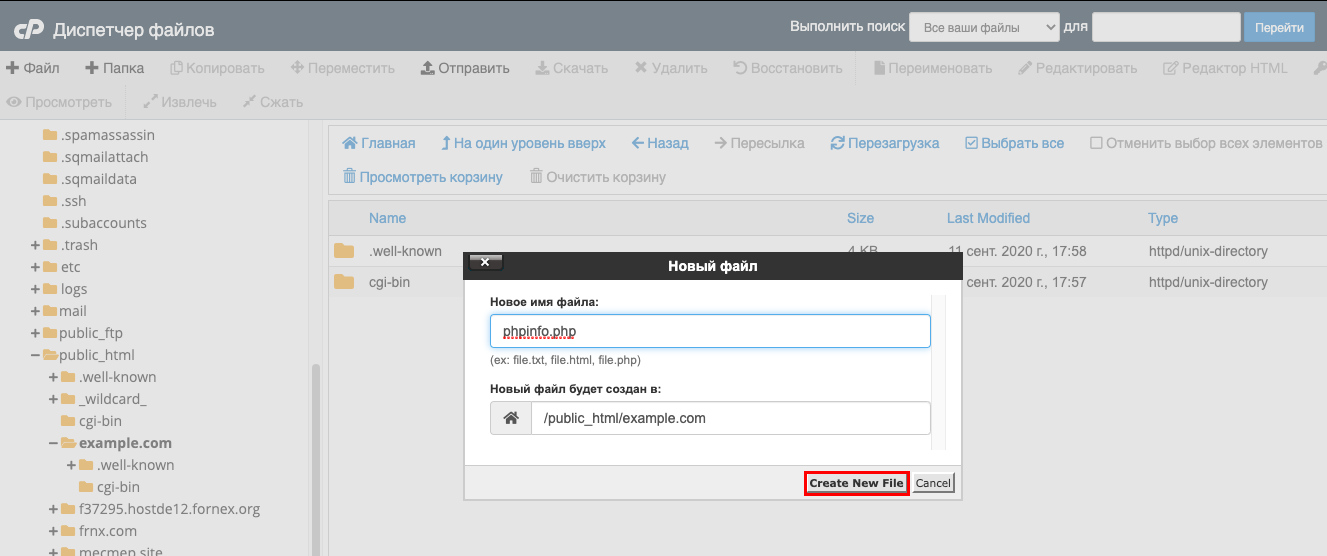Collapse the example.com tree node
Image resolution: width=1327 pixels, height=556 pixels.
[54, 443]
